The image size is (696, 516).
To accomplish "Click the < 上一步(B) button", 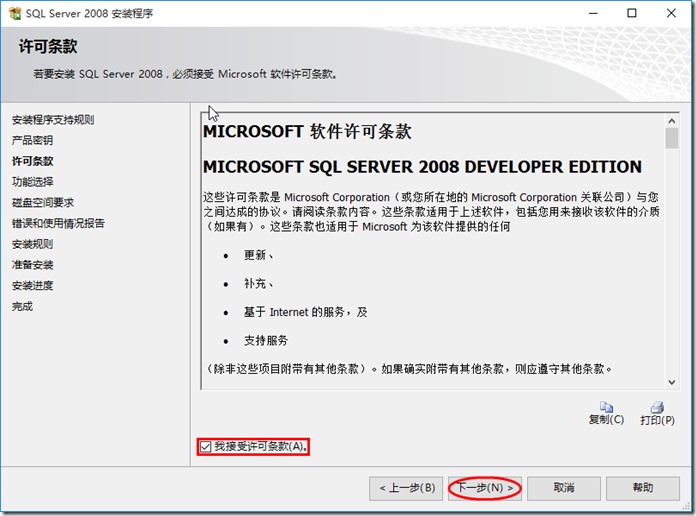I will click(x=406, y=488).
